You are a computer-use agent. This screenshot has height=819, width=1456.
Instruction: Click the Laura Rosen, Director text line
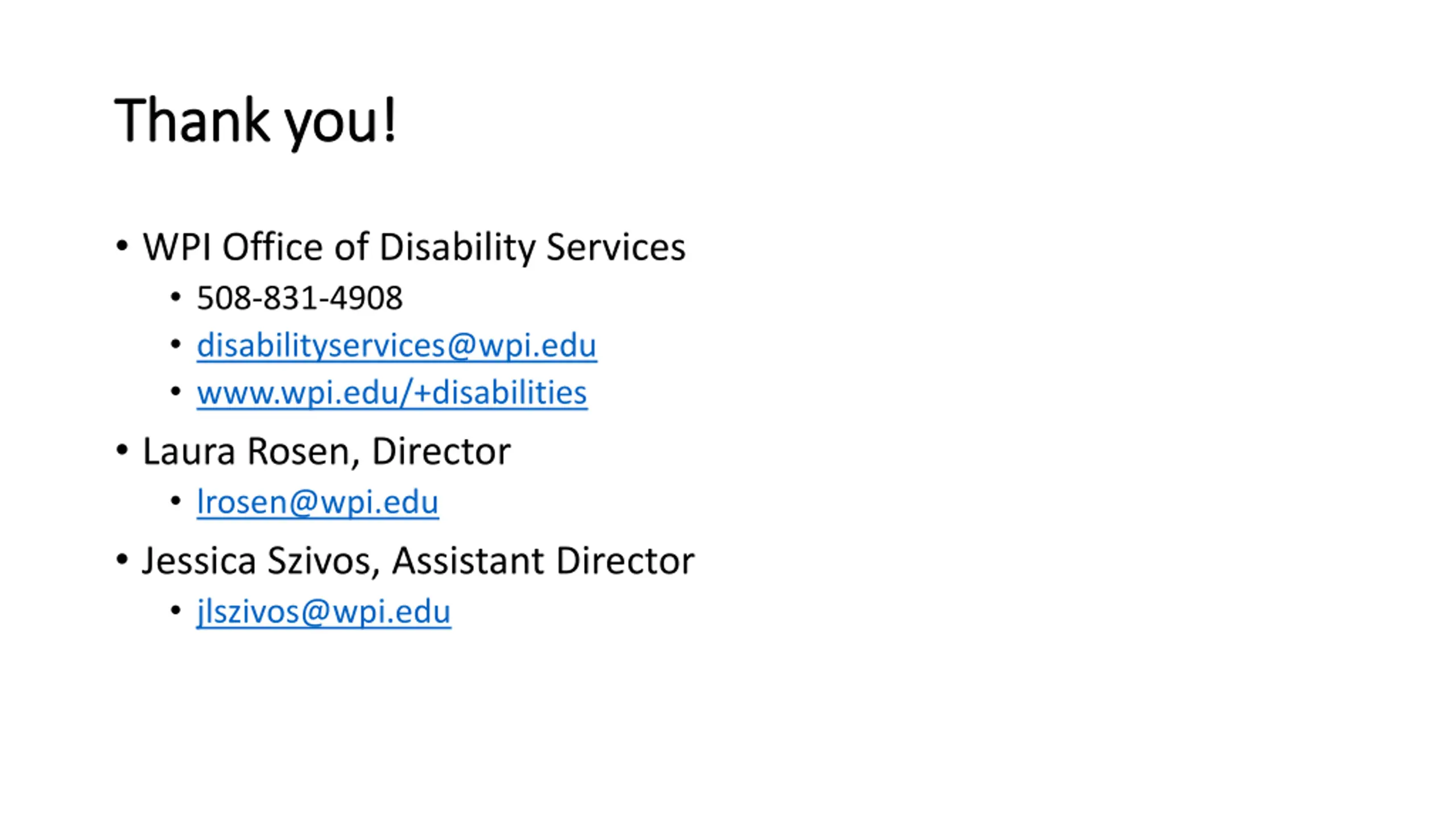[x=326, y=452]
